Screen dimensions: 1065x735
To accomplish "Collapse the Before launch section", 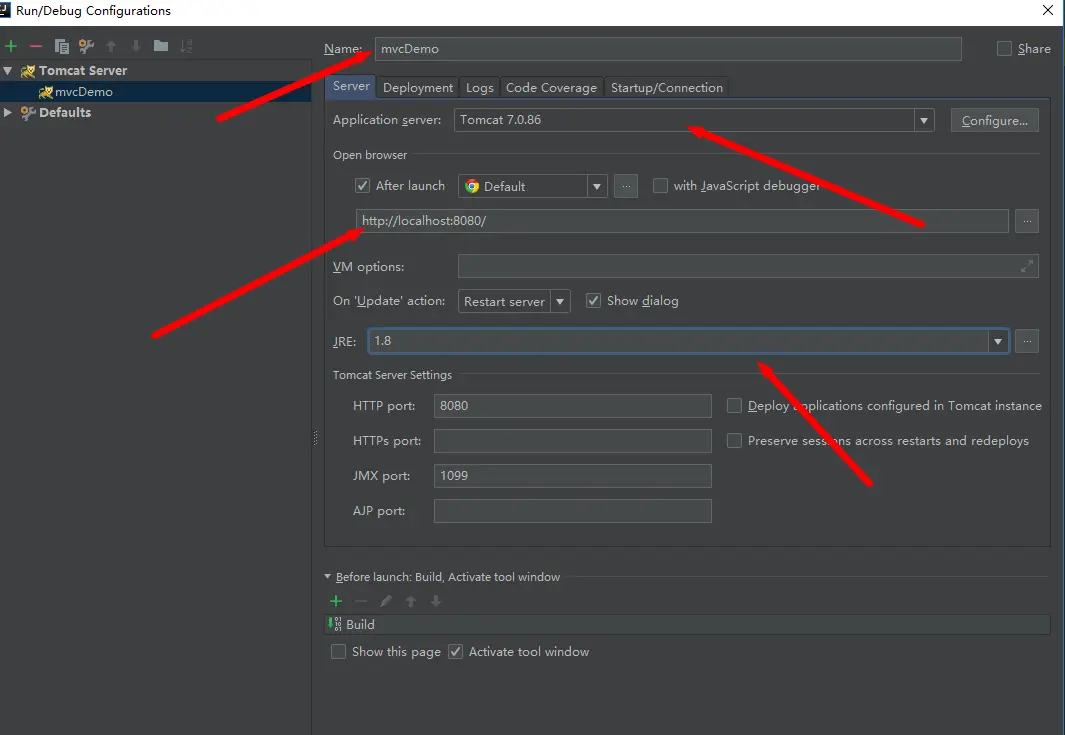I will coord(327,577).
